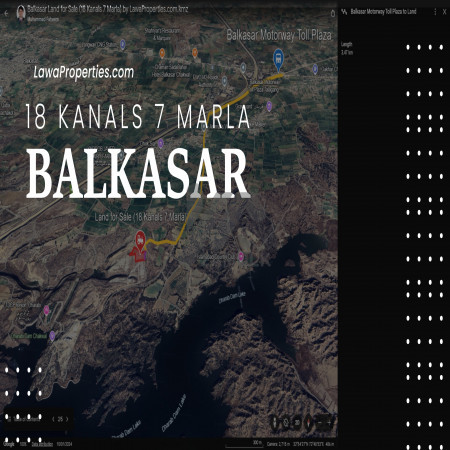450x450 pixels.
Task: Open the Pegman street view control
Action: [x=275, y=423]
